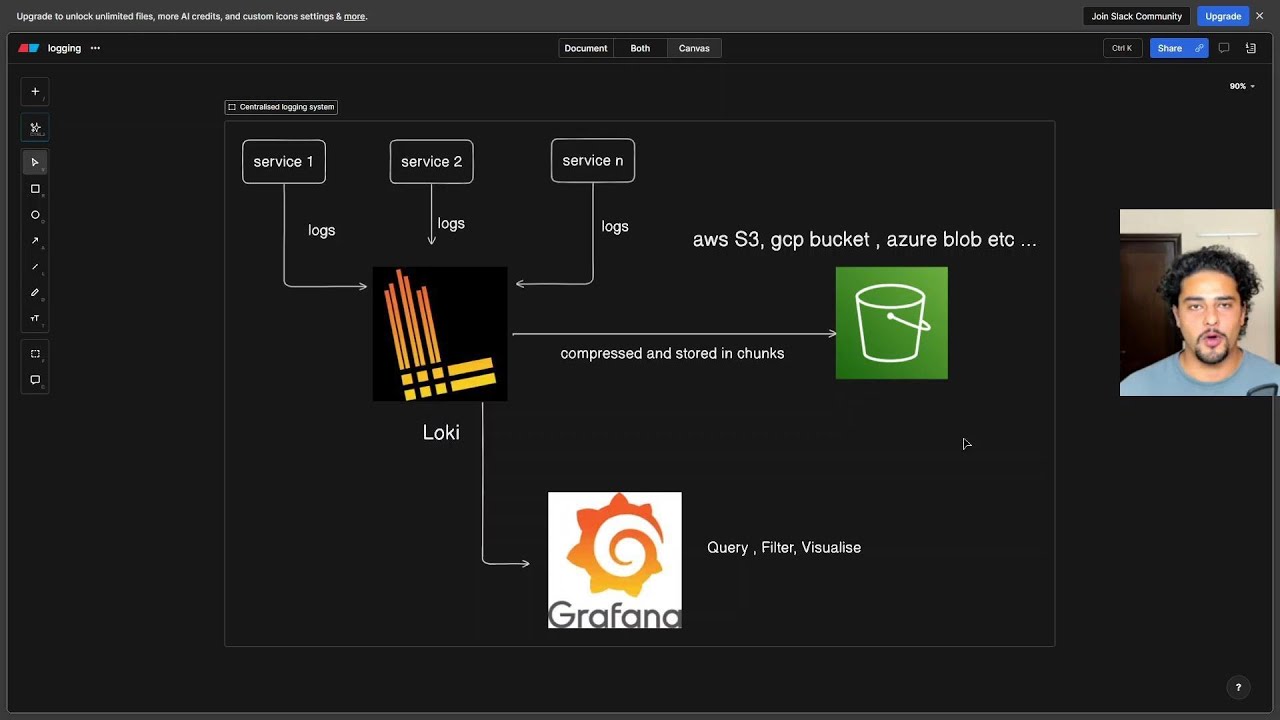
Task: Click the 'logs' label under service 1
Action: click(x=322, y=231)
